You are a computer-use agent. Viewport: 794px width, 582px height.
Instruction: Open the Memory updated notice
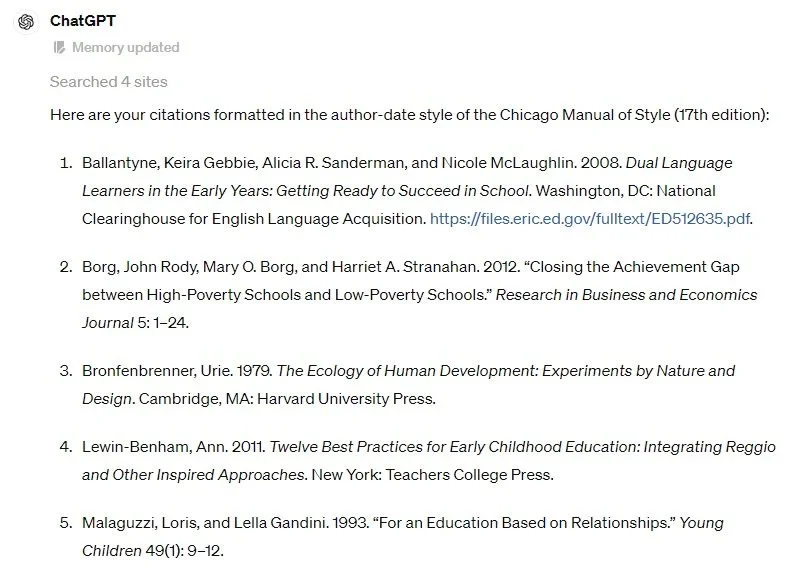pyautogui.click(x=116, y=48)
